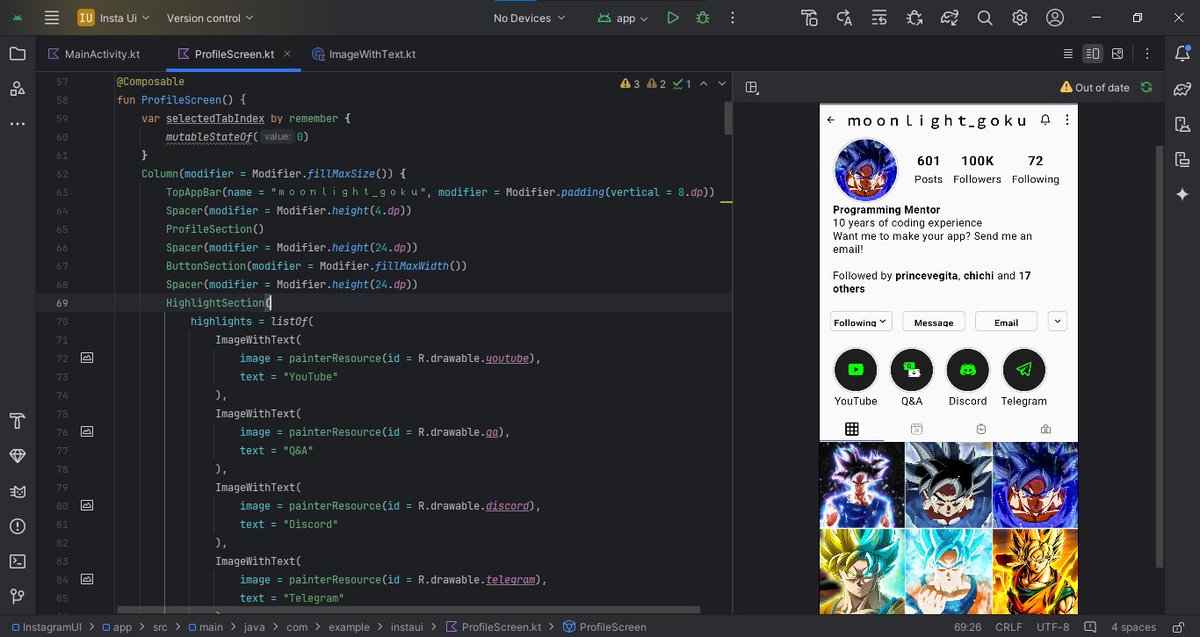Click the preview layout inspector icon
Image resolution: width=1200 pixels, height=637 pixels.
click(x=752, y=87)
